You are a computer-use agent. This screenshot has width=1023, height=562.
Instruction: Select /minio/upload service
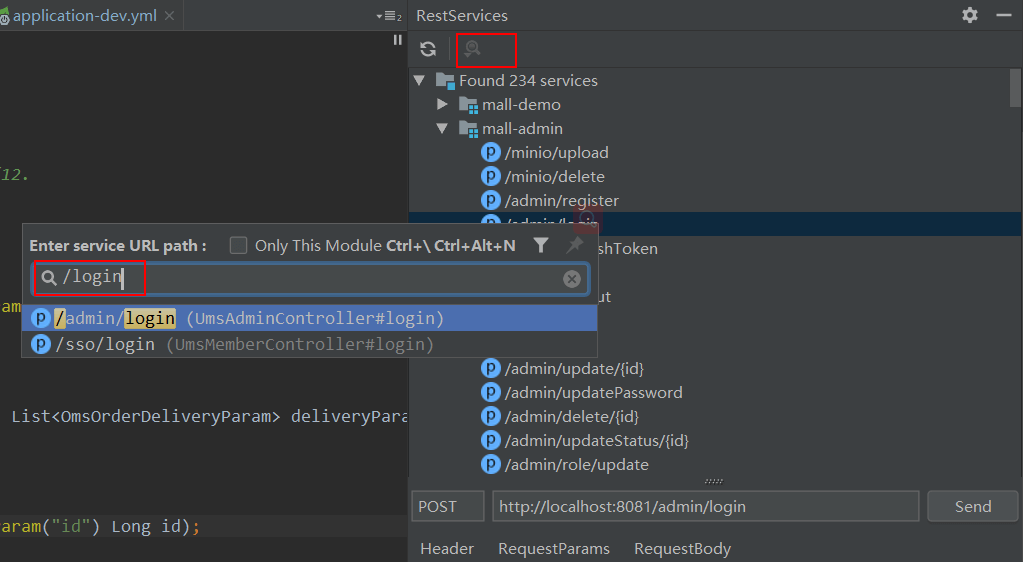tap(557, 153)
